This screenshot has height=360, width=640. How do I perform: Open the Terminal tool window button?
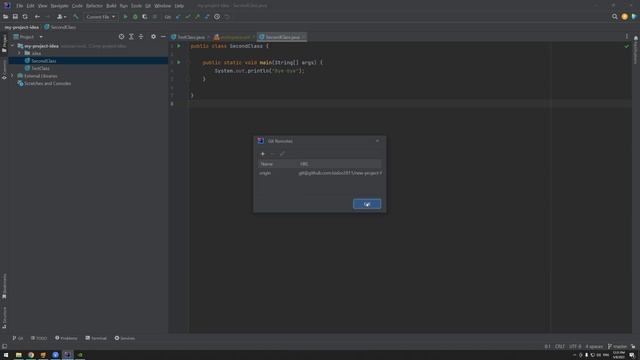coord(96,338)
